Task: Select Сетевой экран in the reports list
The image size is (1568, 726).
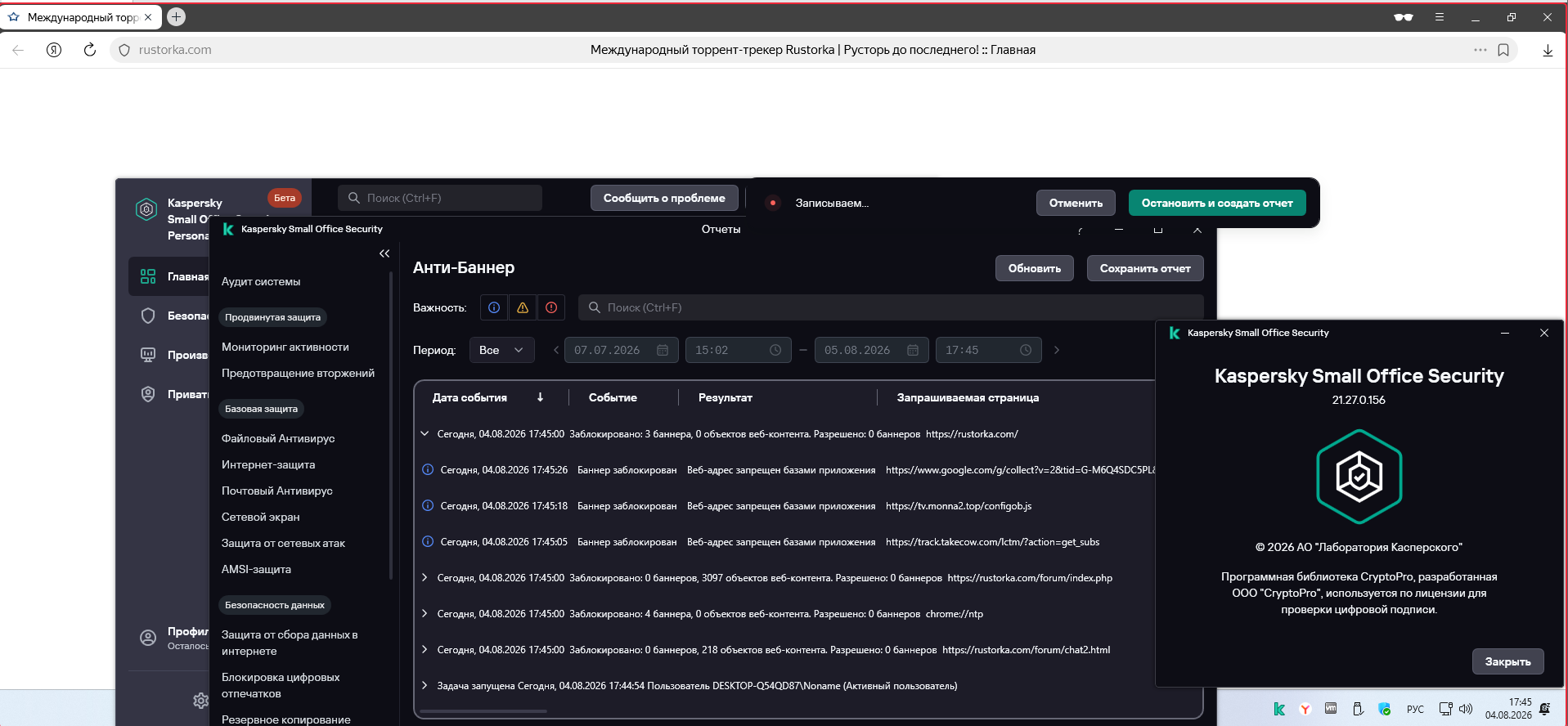Action: click(x=261, y=517)
